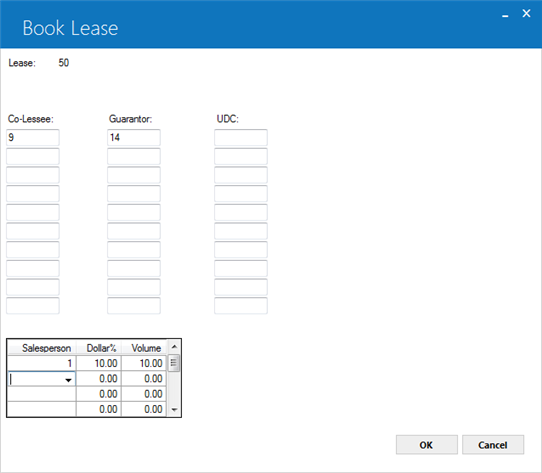
Task: Click the salesperson grid scrollbar thumb
Action: [x=174, y=363]
